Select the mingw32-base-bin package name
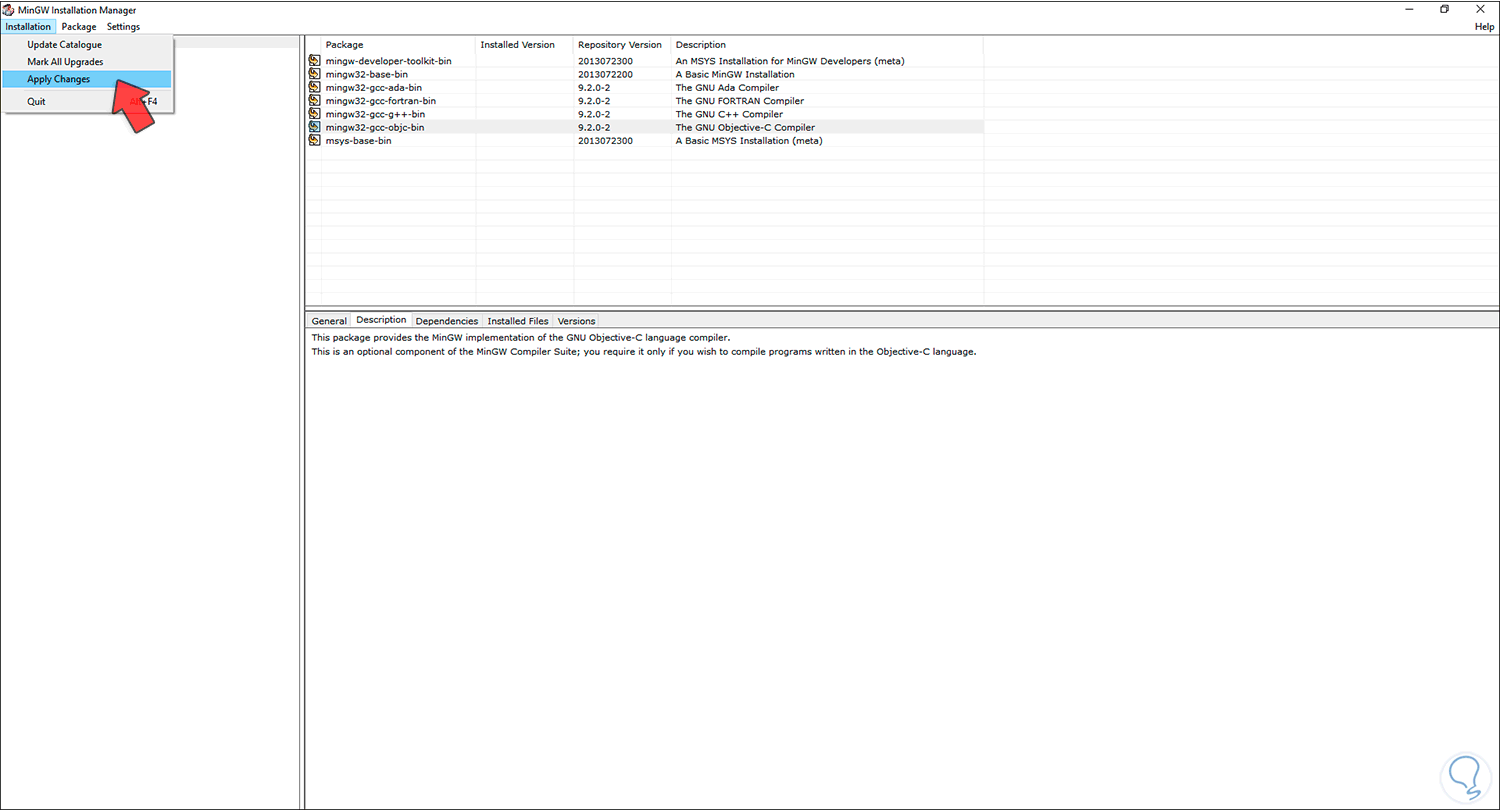Image resolution: width=1500 pixels, height=811 pixels. tap(366, 74)
